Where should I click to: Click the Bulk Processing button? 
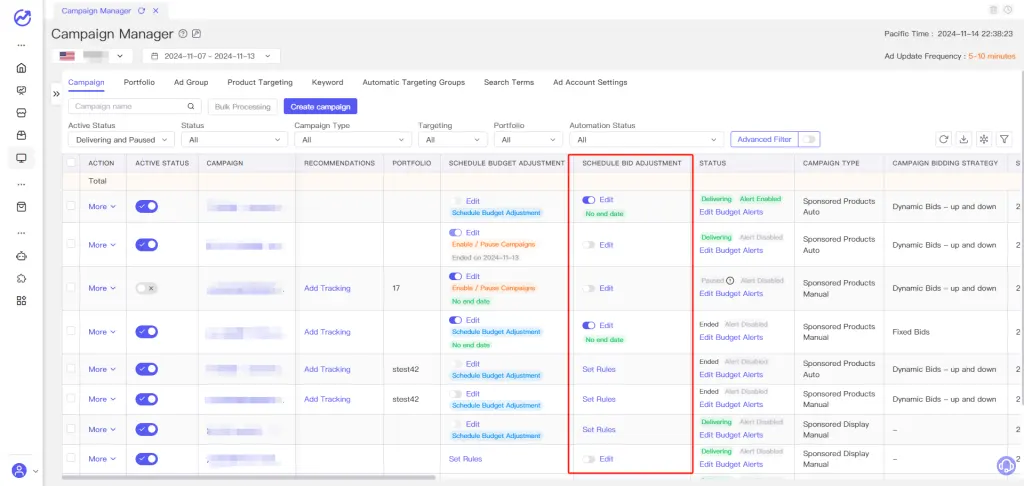tap(243, 106)
